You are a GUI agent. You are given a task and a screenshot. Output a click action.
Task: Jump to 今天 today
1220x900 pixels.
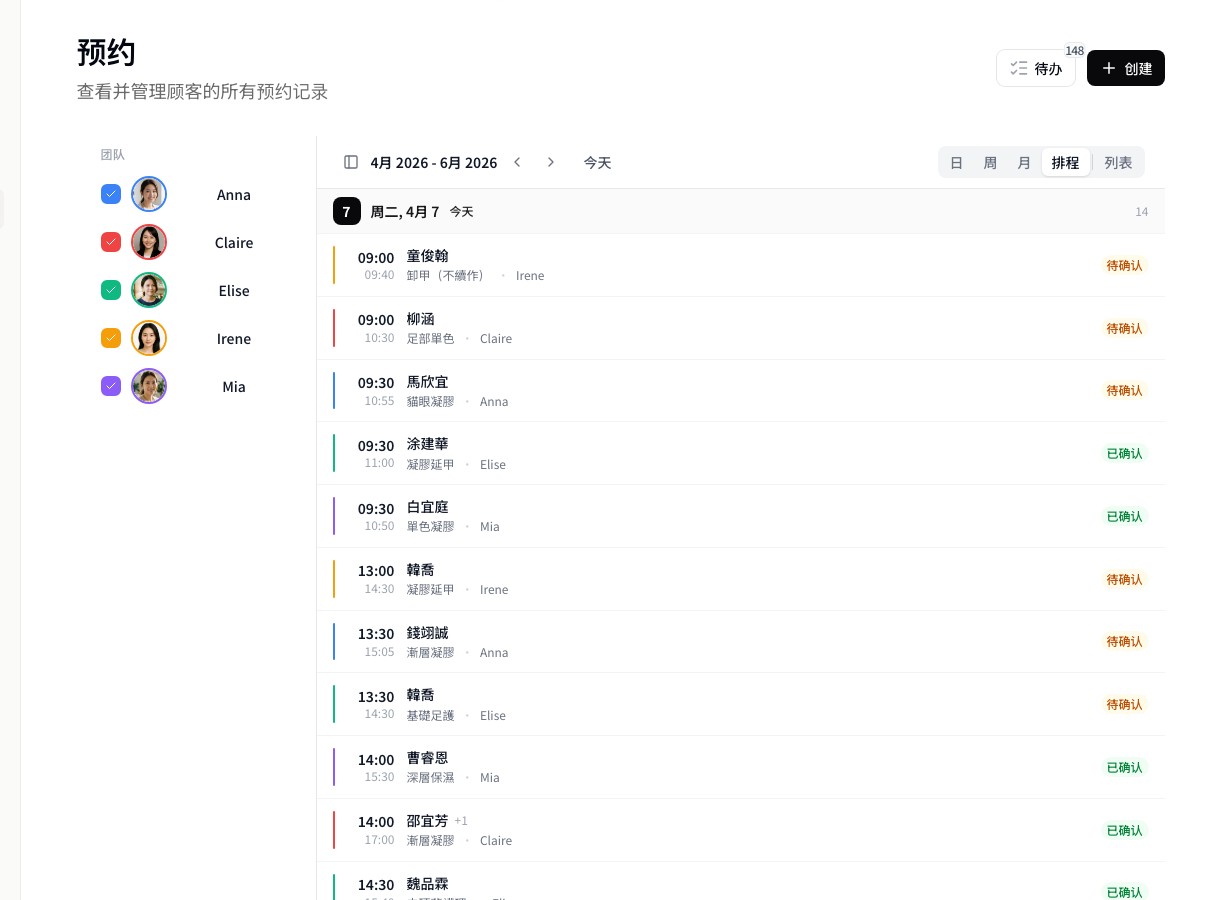[597, 162]
